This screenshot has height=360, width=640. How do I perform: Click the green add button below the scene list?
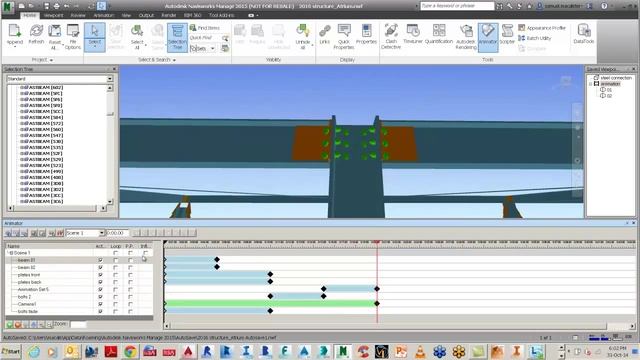tap(9, 324)
